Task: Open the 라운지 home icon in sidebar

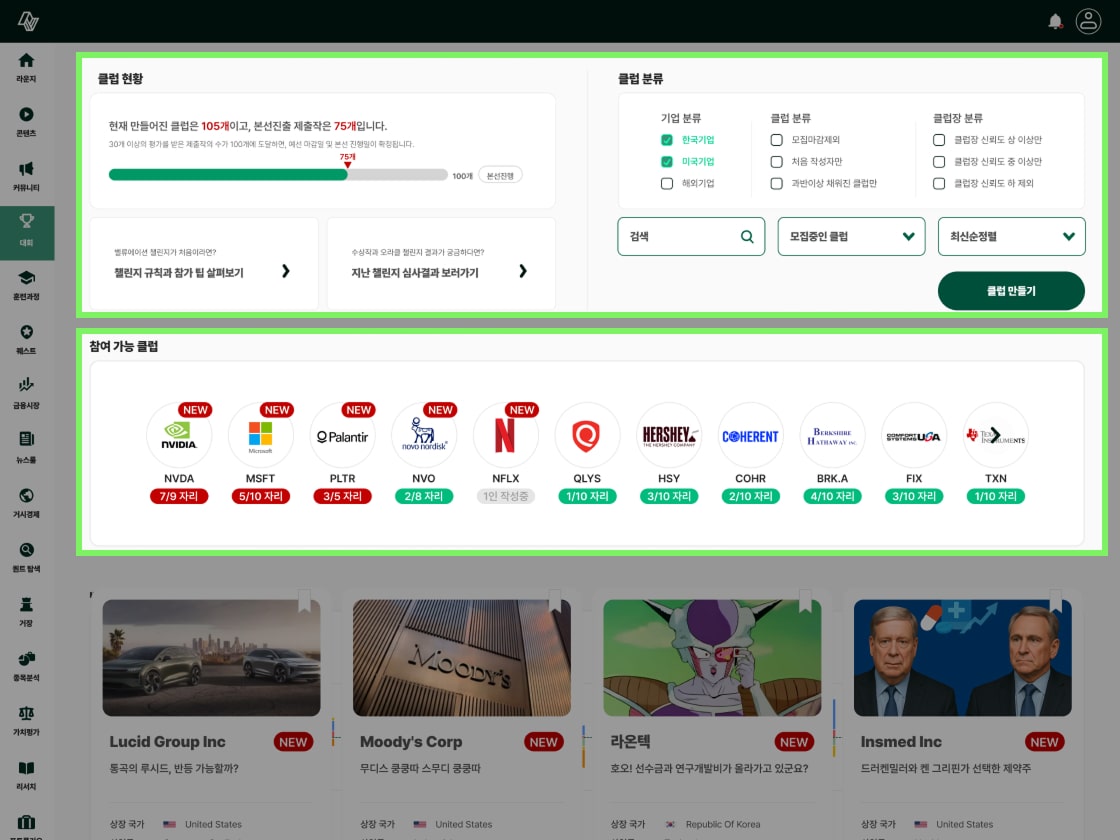Action: (26, 61)
